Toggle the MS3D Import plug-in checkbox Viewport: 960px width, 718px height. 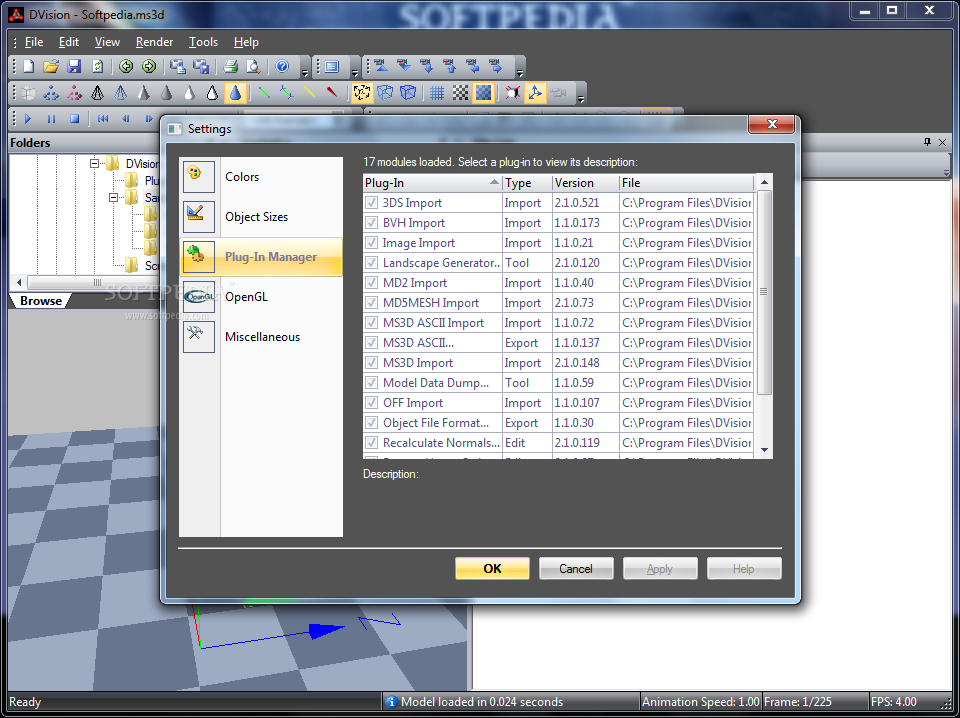(x=372, y=362)
